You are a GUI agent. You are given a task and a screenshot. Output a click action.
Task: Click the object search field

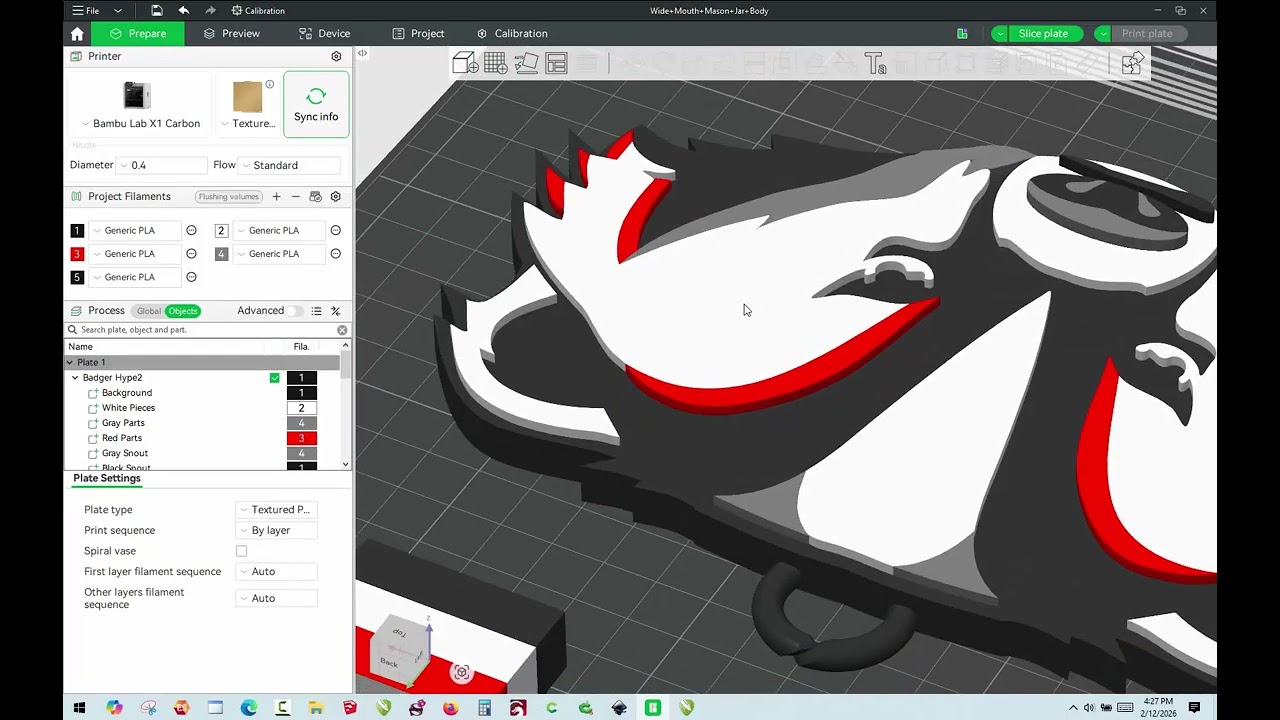pyautogui.click(x=207, y=330)
